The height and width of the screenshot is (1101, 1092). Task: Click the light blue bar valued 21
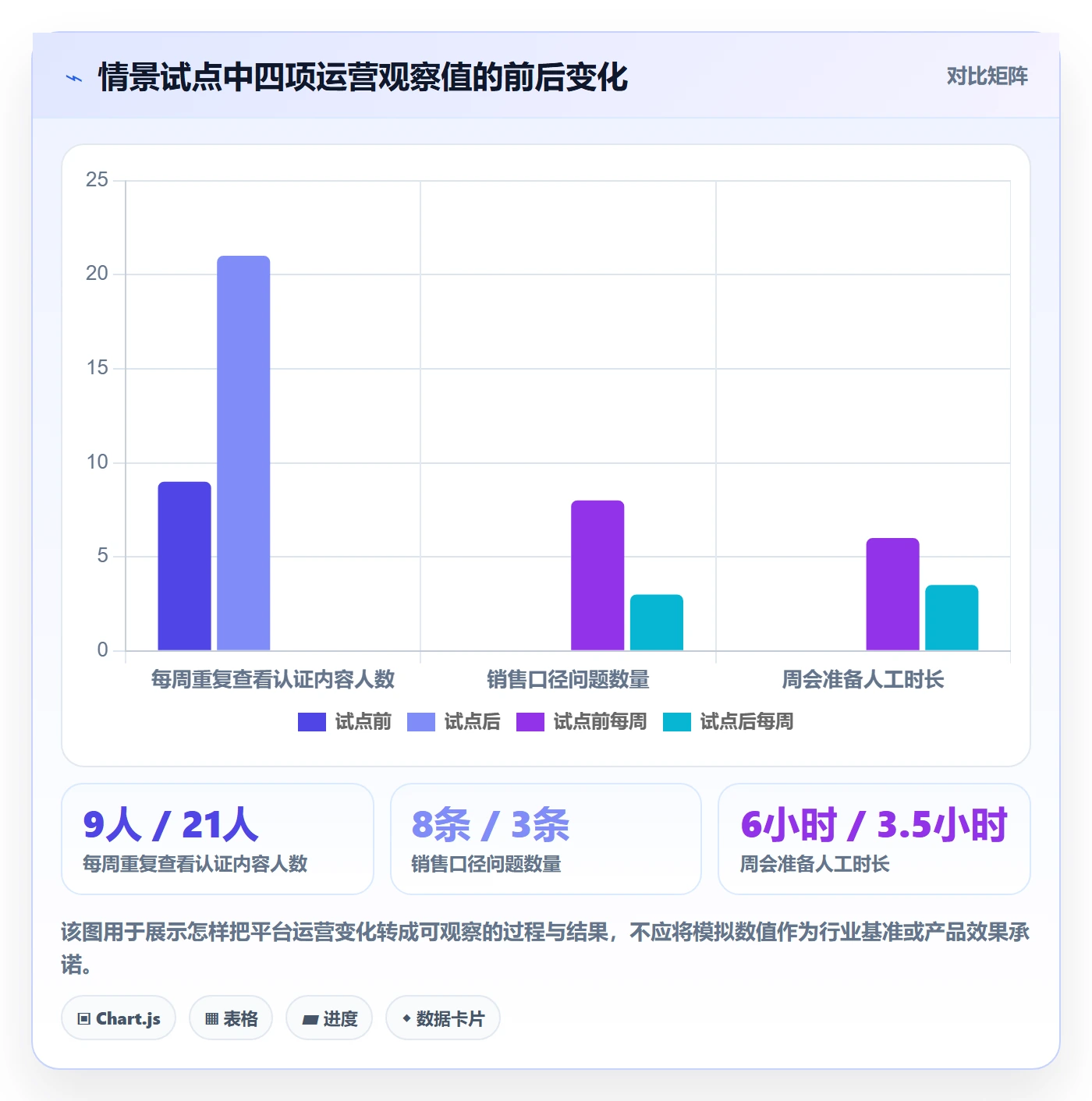243,453
